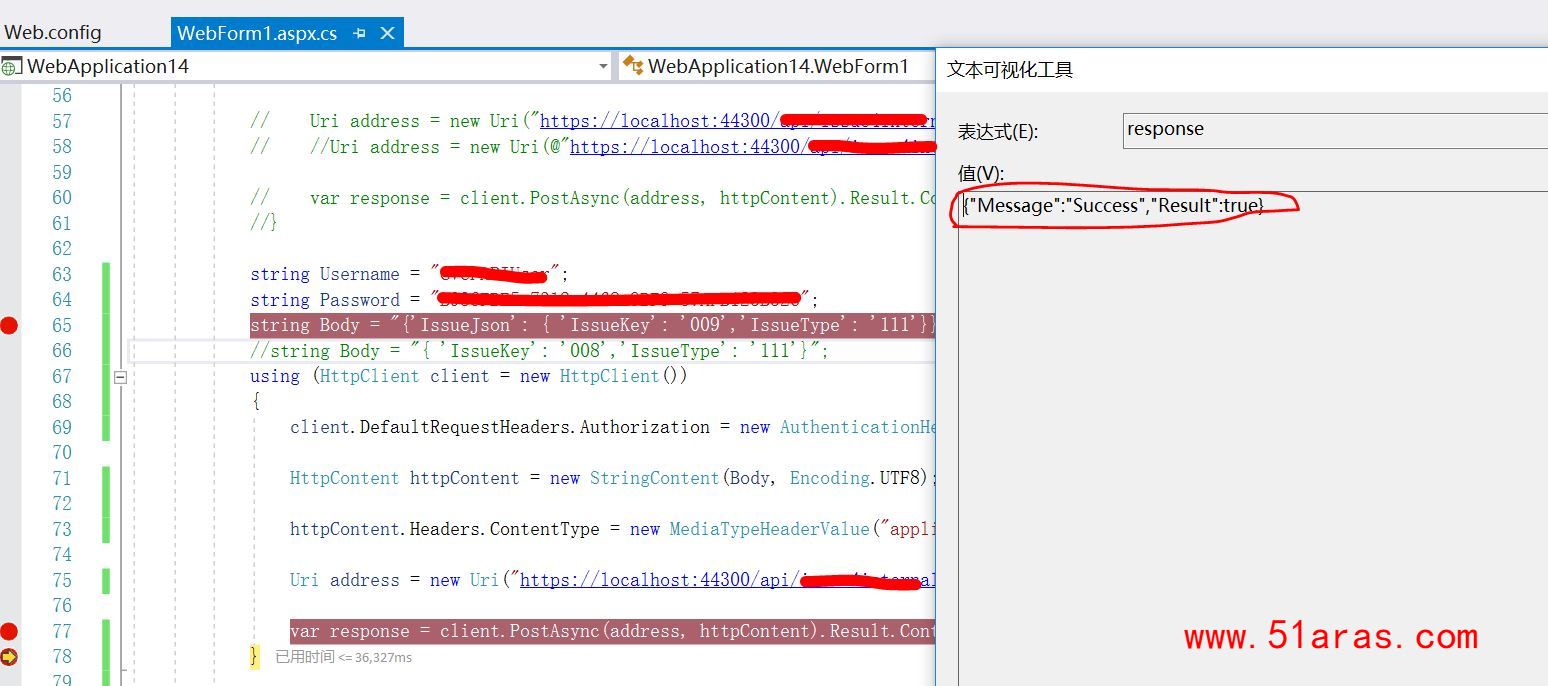Click "HttpContent httpContent" on line 71

click(405, 478)
